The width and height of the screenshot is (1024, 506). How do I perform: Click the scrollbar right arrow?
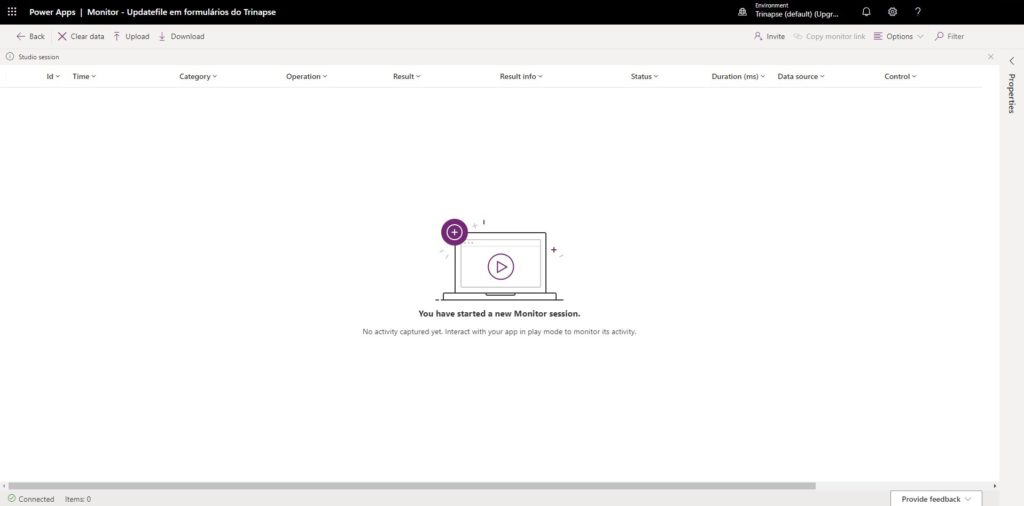point(995,486)
